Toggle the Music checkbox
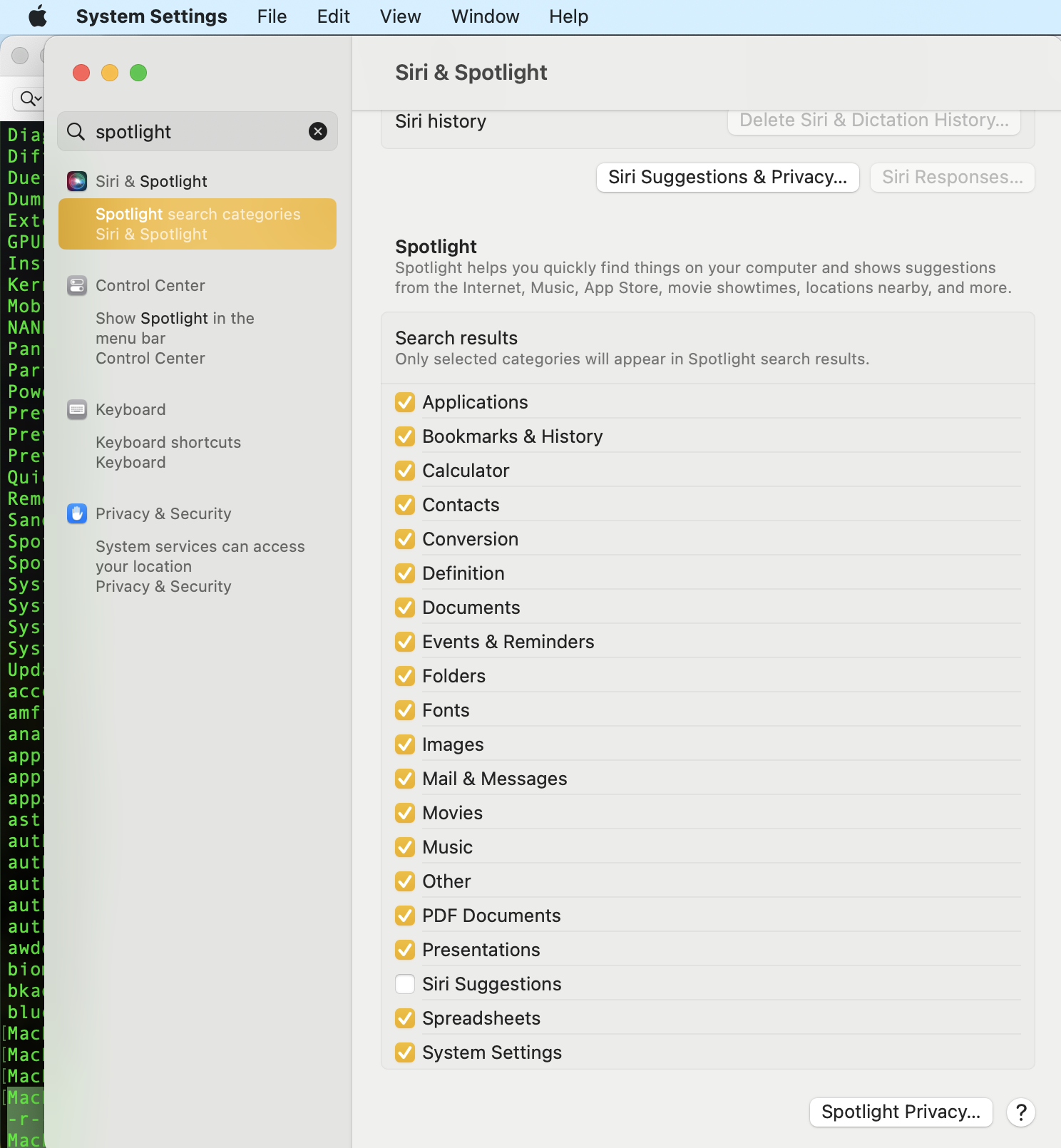Screen dimensions: 1061x1148 405,847
